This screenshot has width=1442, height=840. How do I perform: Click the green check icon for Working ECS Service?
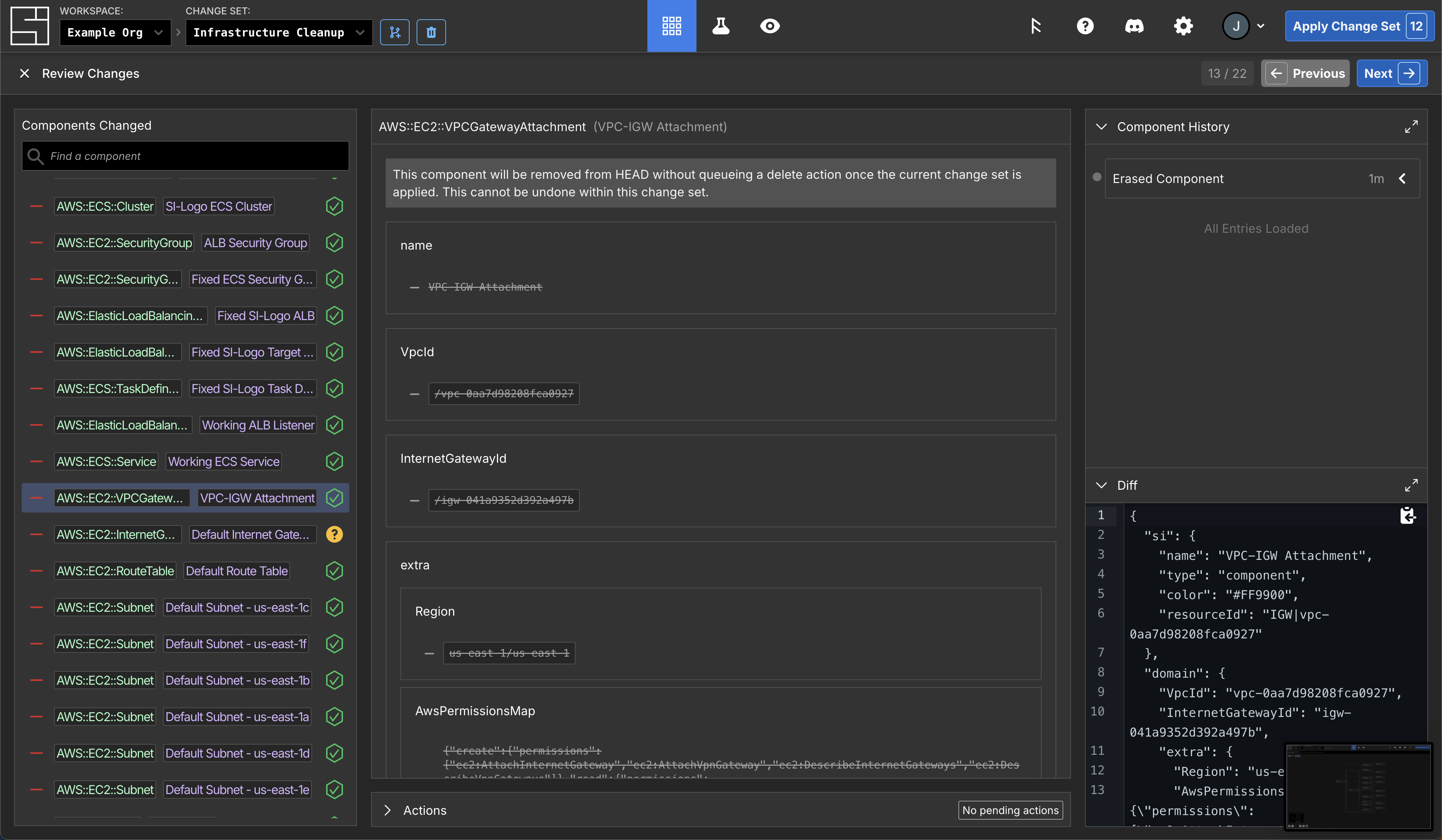click(334, 462)
